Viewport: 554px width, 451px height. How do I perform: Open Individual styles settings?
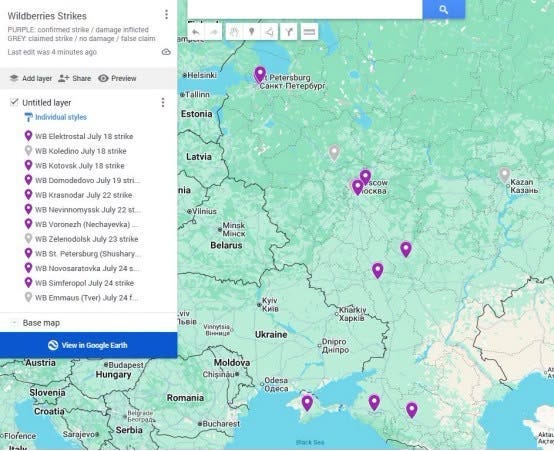pos(55,117)
